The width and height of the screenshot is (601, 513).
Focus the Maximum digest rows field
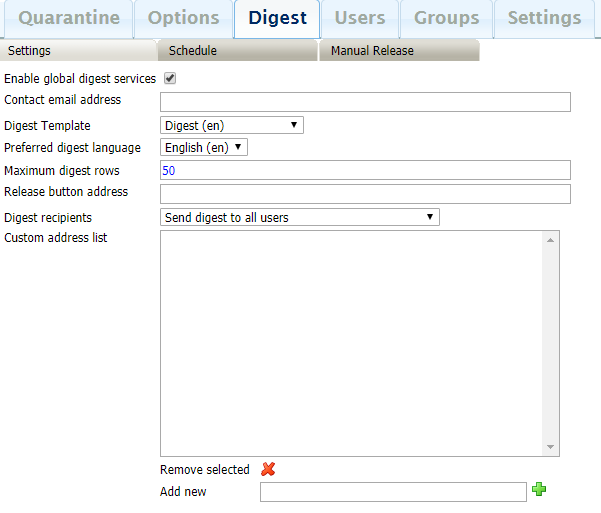[x=365, y=171]
